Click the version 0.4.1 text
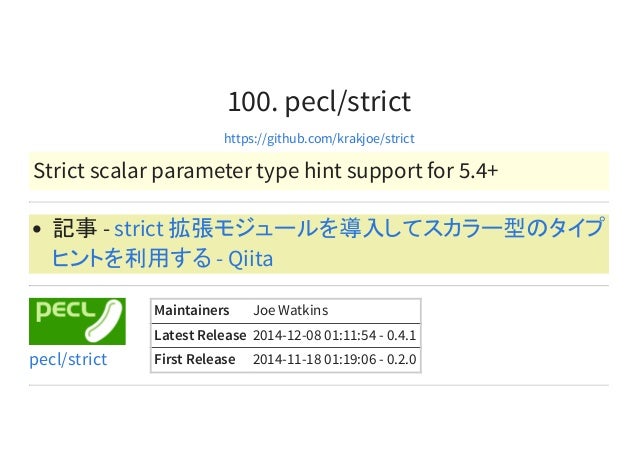Viewport: 638px width, 465px height. point(401,335)
